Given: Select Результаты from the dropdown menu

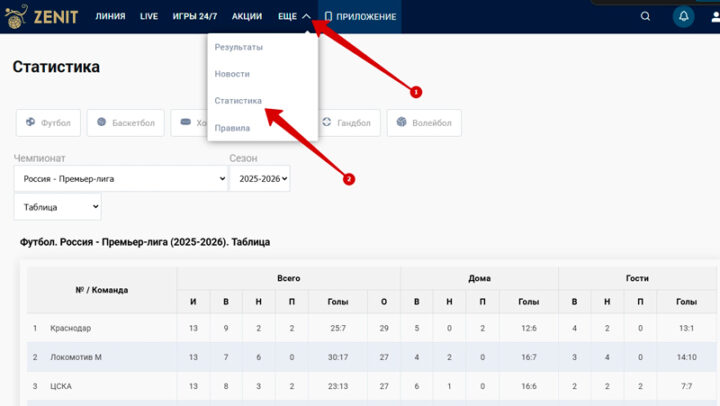Looking at the screenshot, I should [238, 47].
